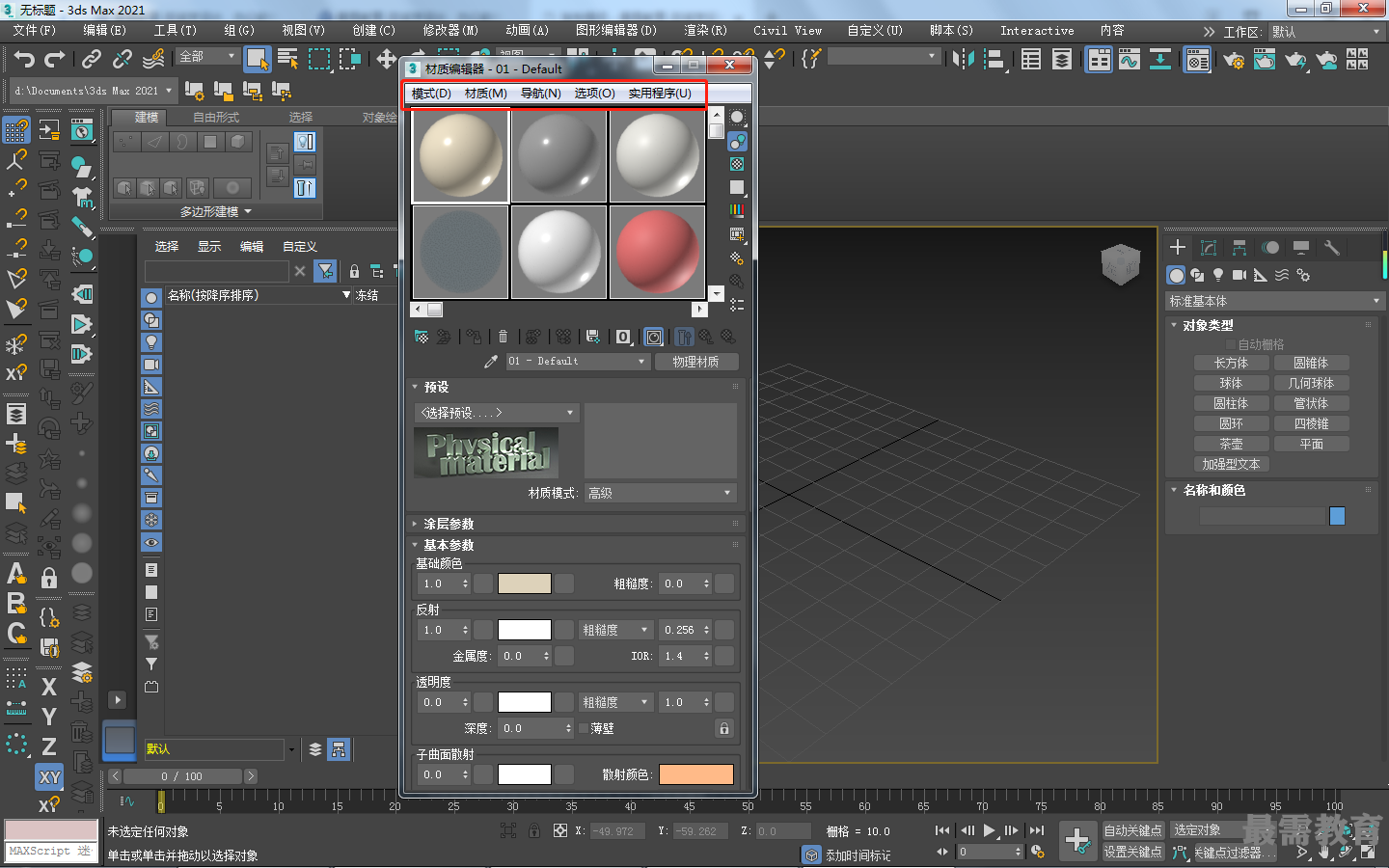Open selection filter 全部 dropdown
This screenshot has height=868, width=1389.
207,57
